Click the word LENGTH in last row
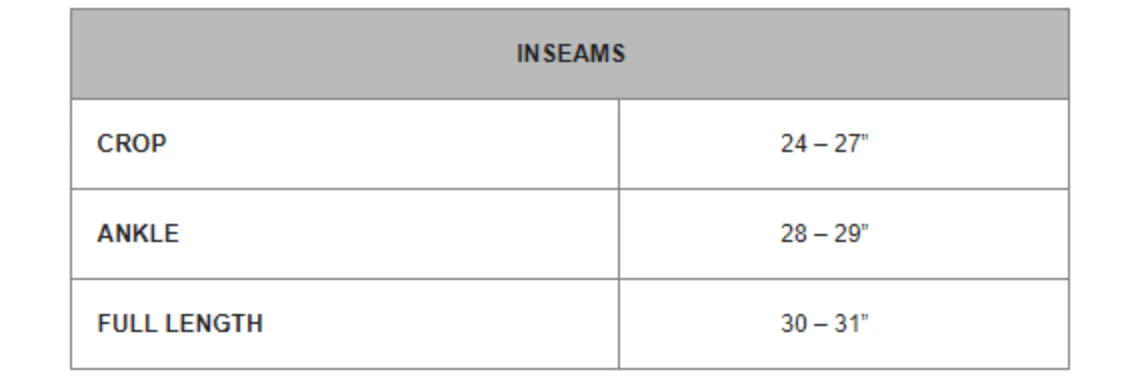Viewport: 1148px width, 382px height. [x=207, y=323]
